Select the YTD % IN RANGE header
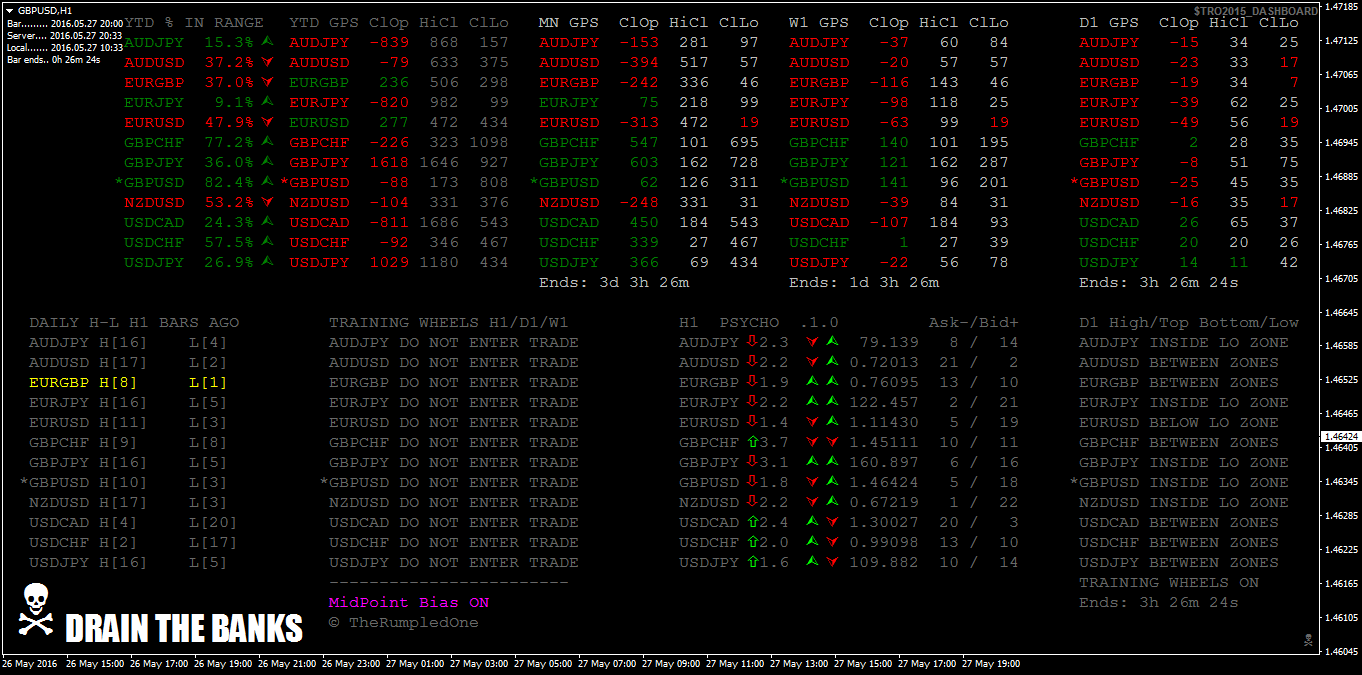 194,22
